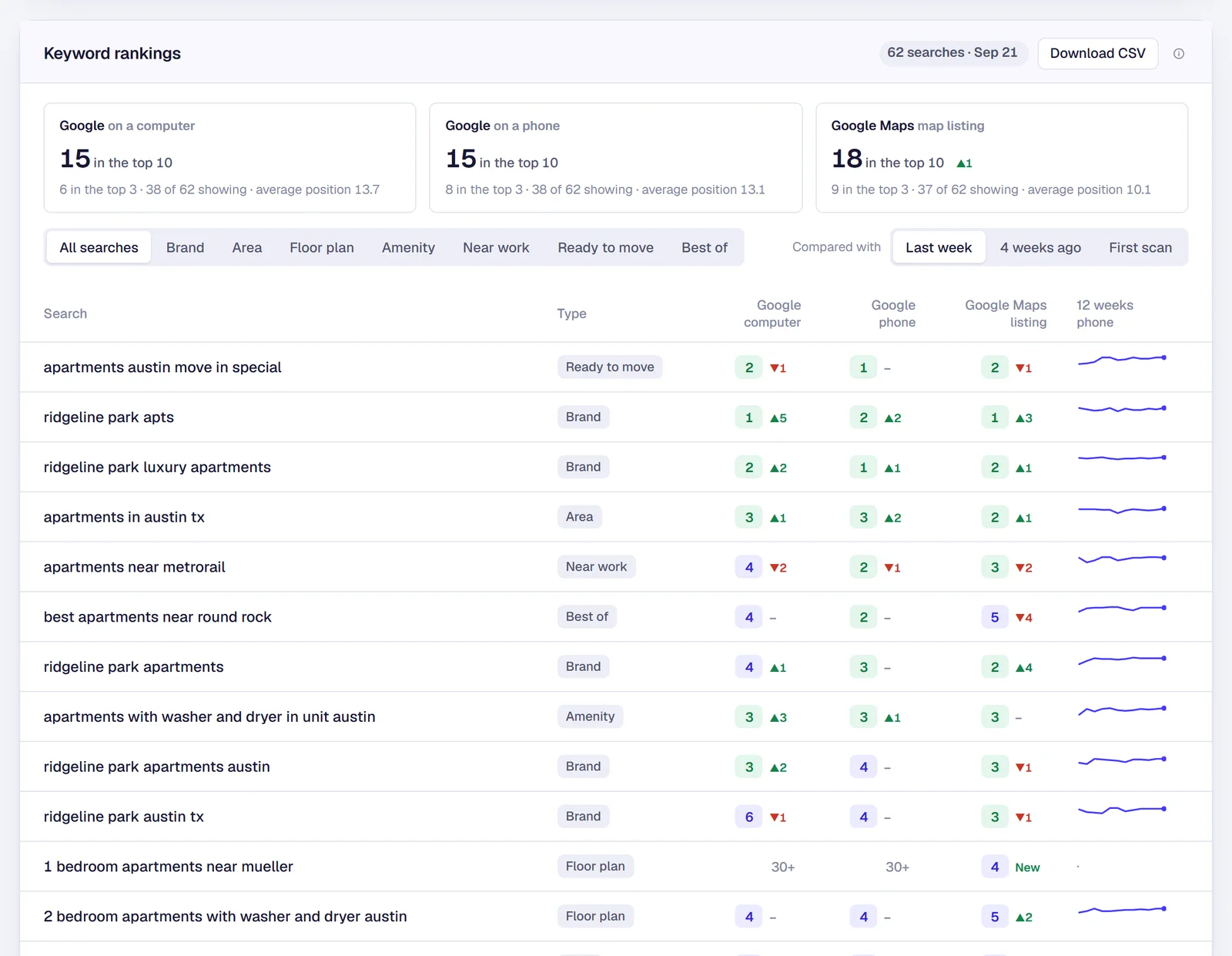Compare with 4 weeks ago
This screenshot has height=956, width=1232.
pyautogui.click(x=1040, y=247)
